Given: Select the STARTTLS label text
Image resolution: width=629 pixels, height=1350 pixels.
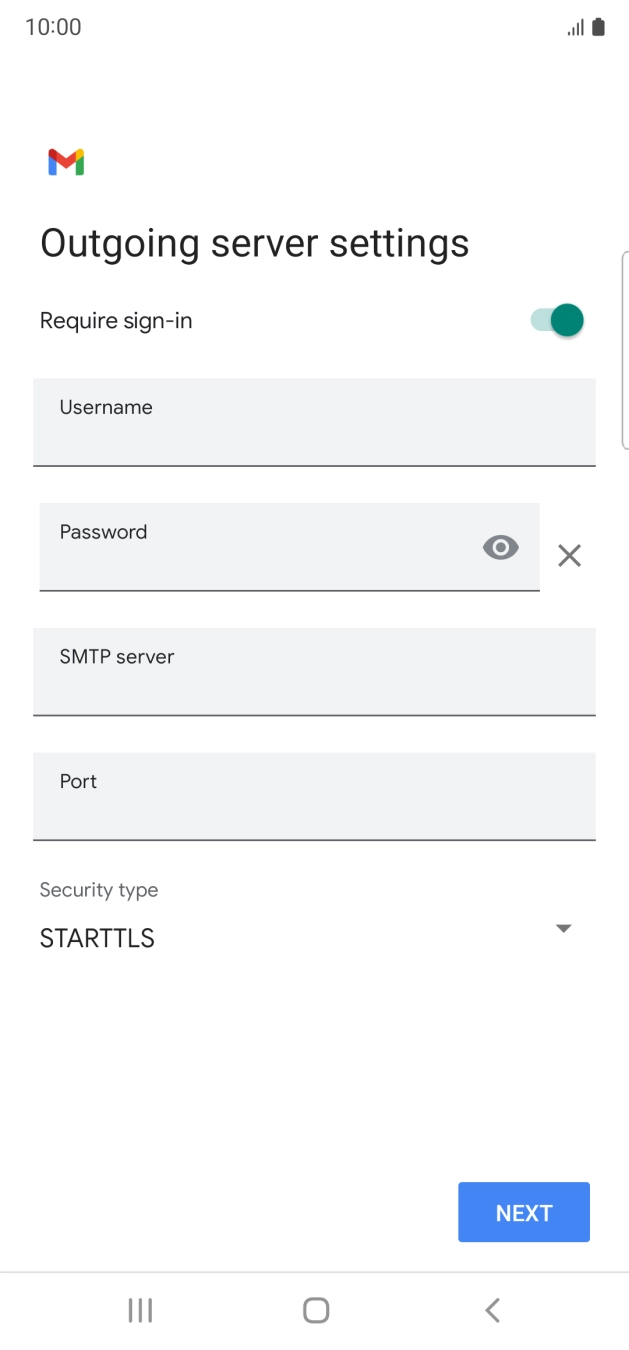Looking at the screenshot, I should (96, 938).
